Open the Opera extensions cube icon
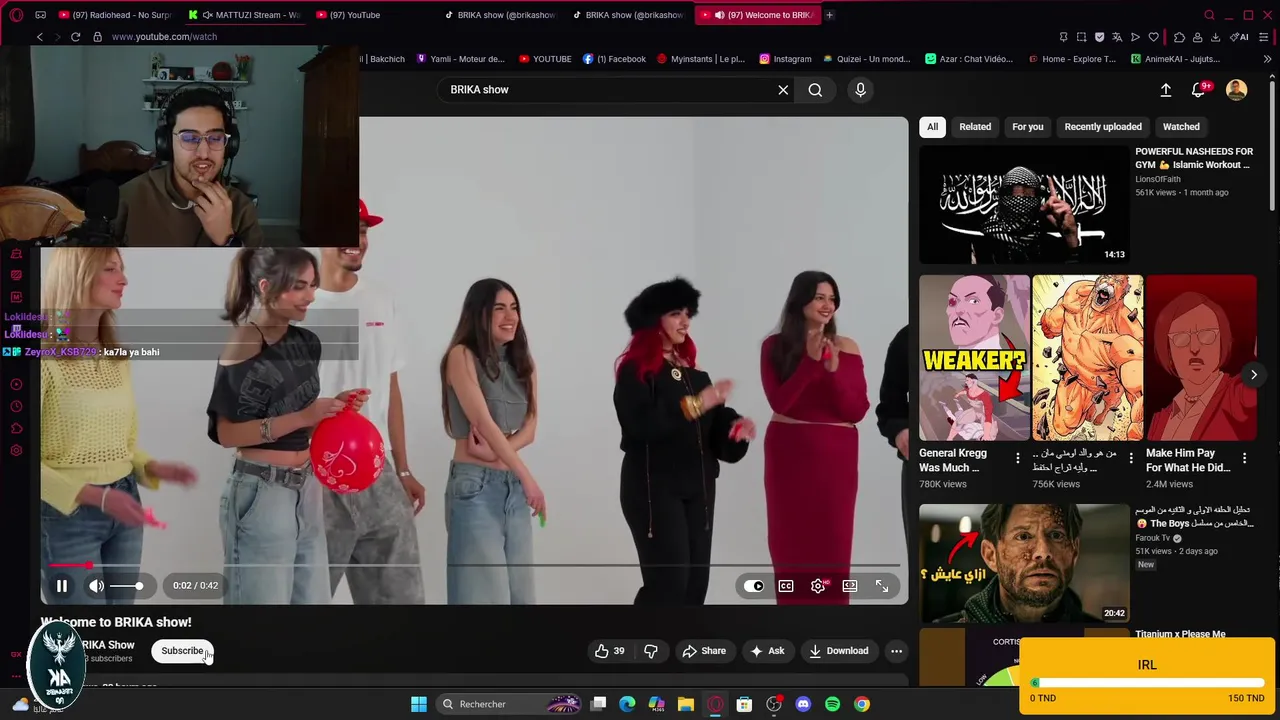Image resolution: width=1280 pixels, height=720 pixels. coord(1179,37)
